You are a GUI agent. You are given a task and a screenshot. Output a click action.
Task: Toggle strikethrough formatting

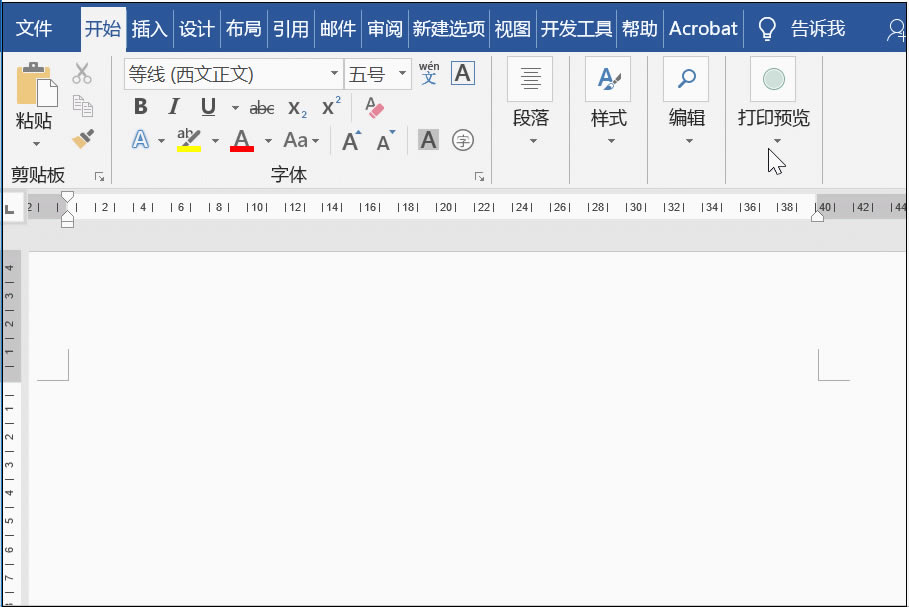(262, 108)
